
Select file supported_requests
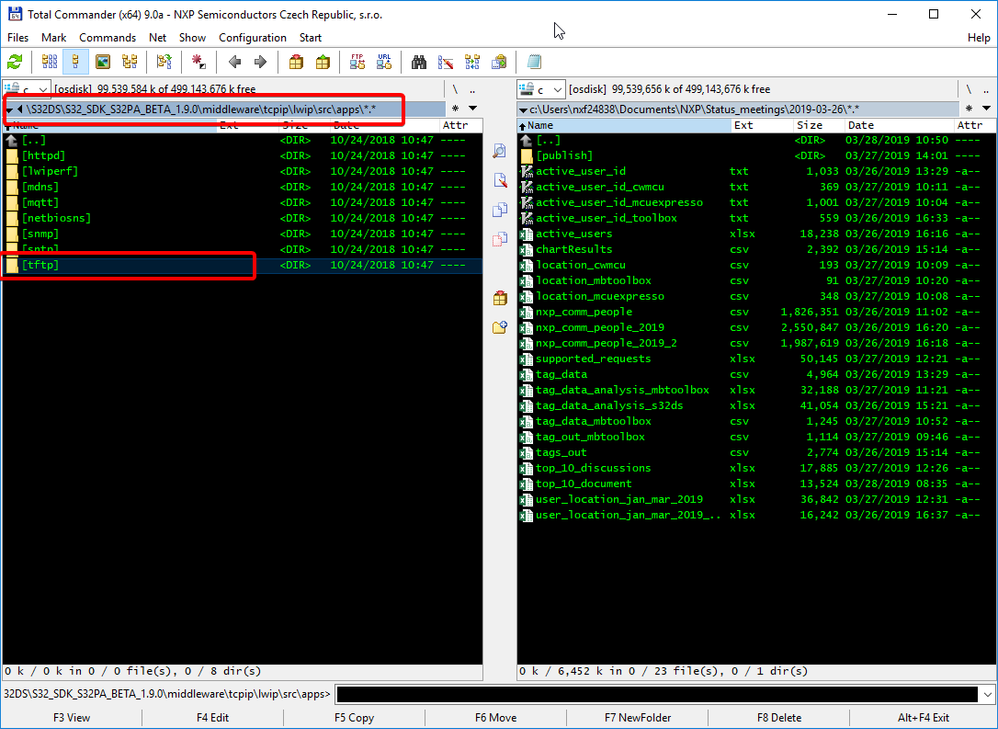756,358
